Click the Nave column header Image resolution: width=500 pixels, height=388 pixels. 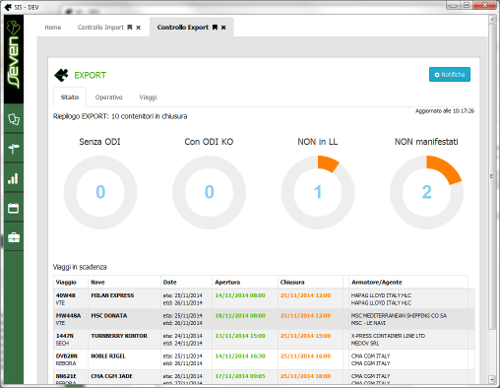click(98, 282)
